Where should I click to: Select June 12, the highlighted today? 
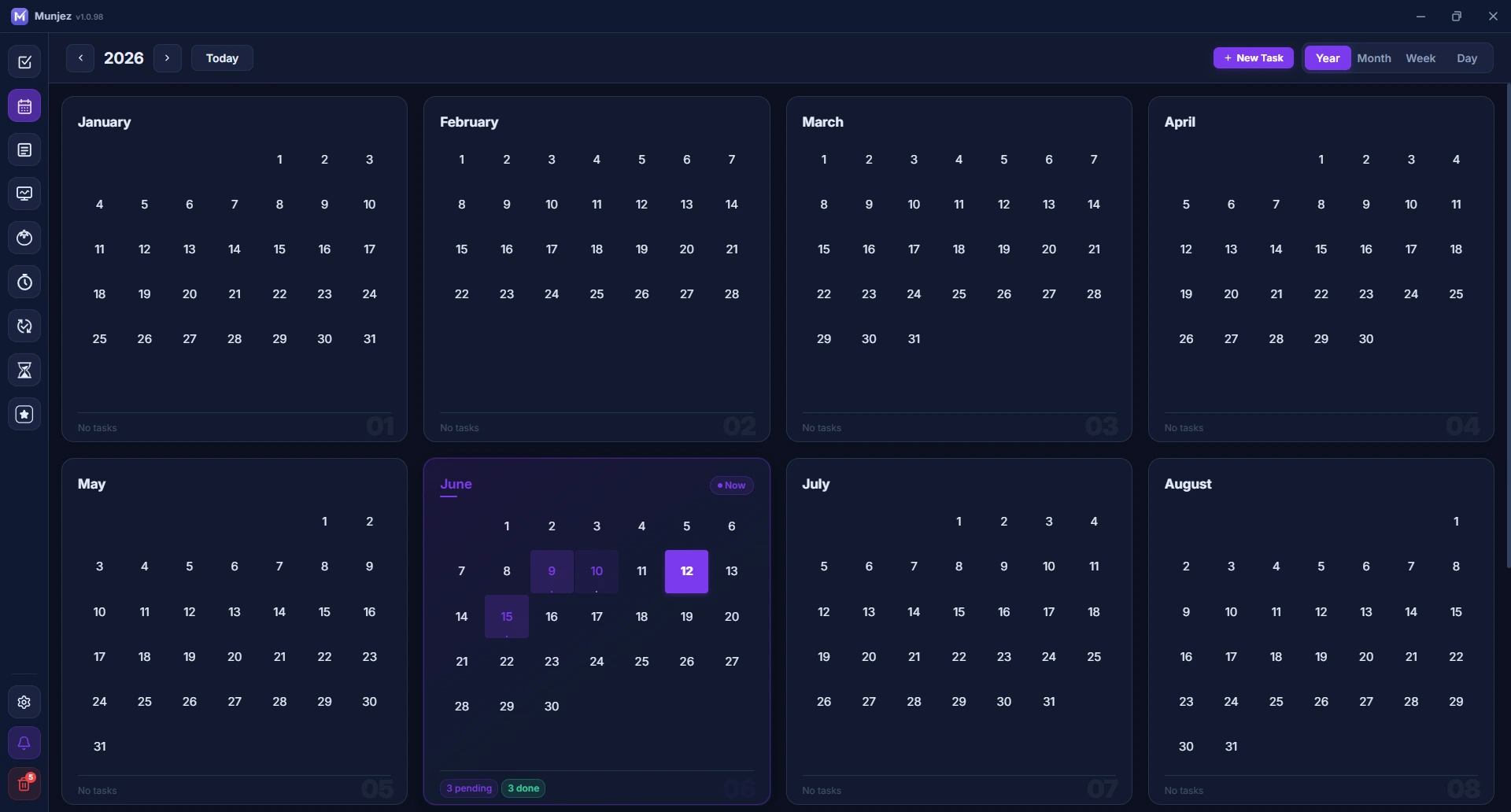point(686,571)
